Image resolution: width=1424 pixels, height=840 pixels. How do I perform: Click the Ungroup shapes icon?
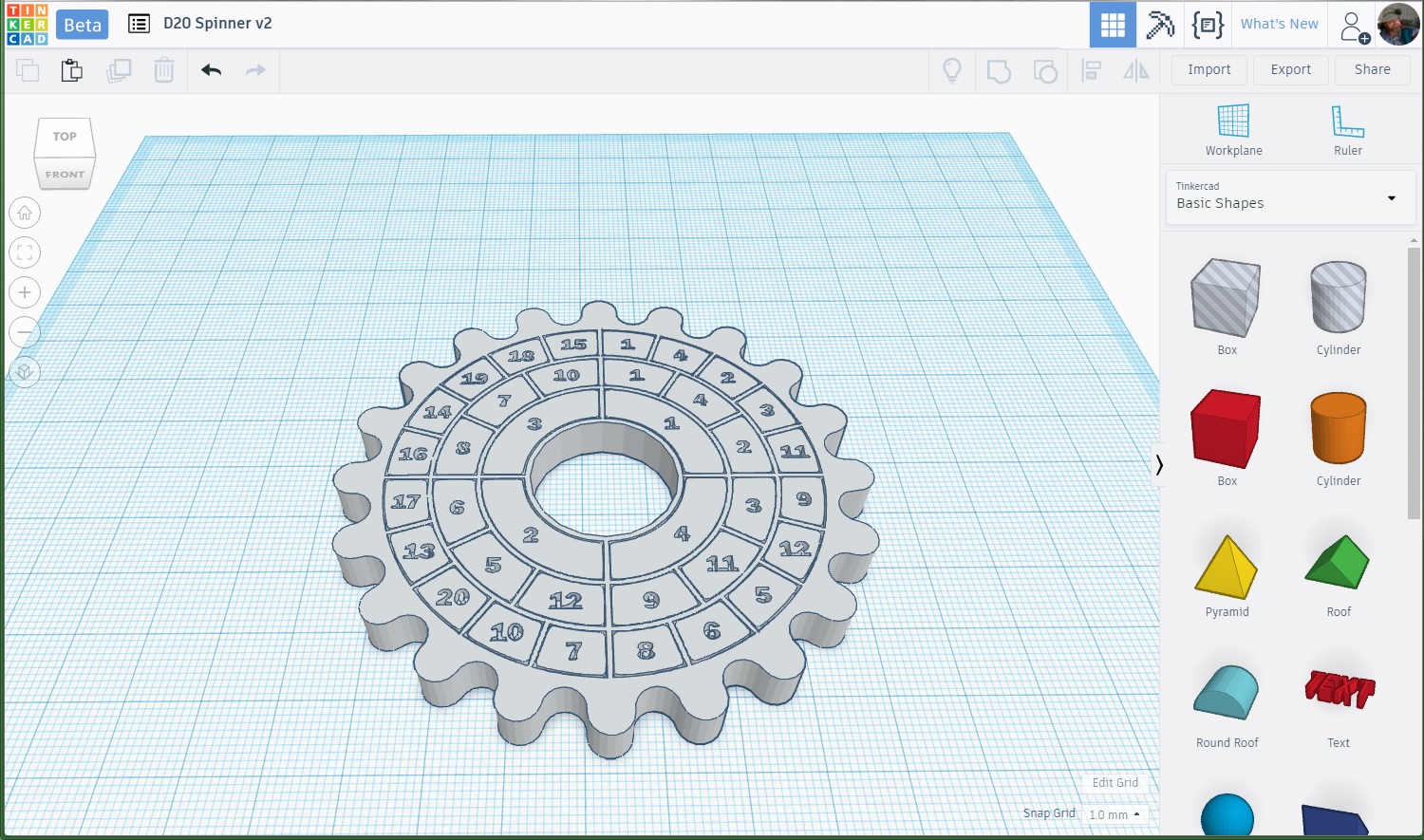(x=1045, y=70)
